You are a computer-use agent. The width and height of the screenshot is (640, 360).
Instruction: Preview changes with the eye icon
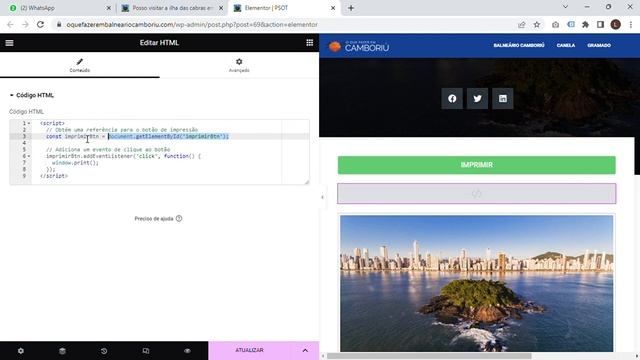[x=187, y=351]
